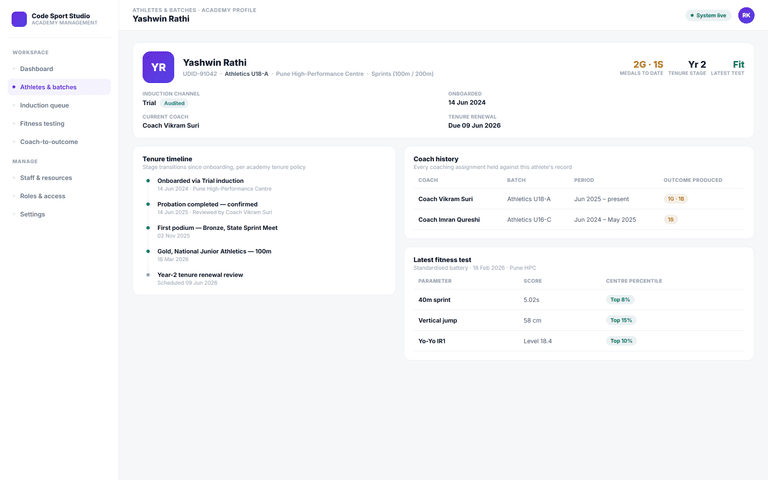Open the RK user avatar menu
768x480 pixels.
tap(746, 16)
